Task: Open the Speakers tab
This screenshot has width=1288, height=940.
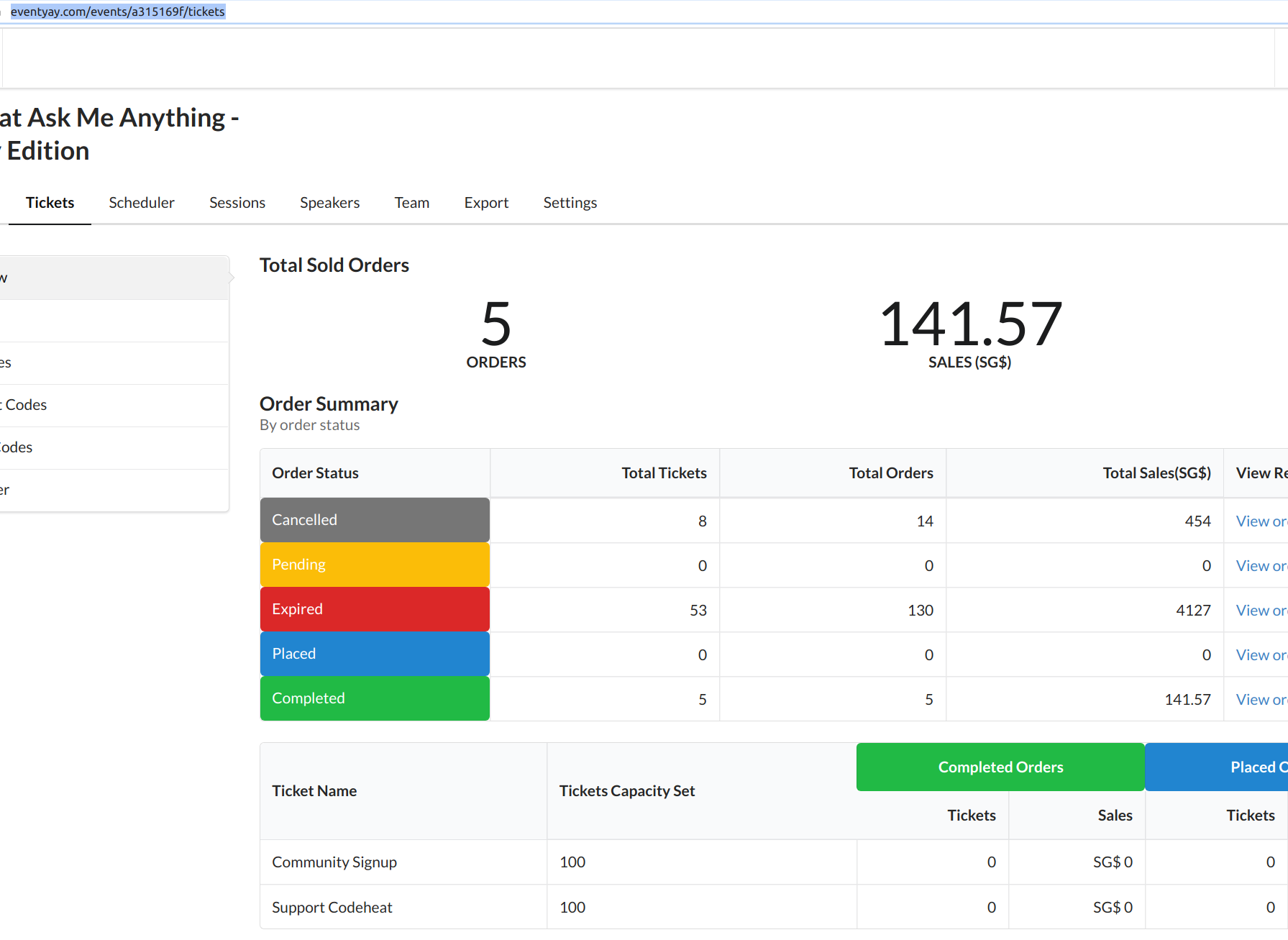Action: pyautogui.click(x=329, y=203)
